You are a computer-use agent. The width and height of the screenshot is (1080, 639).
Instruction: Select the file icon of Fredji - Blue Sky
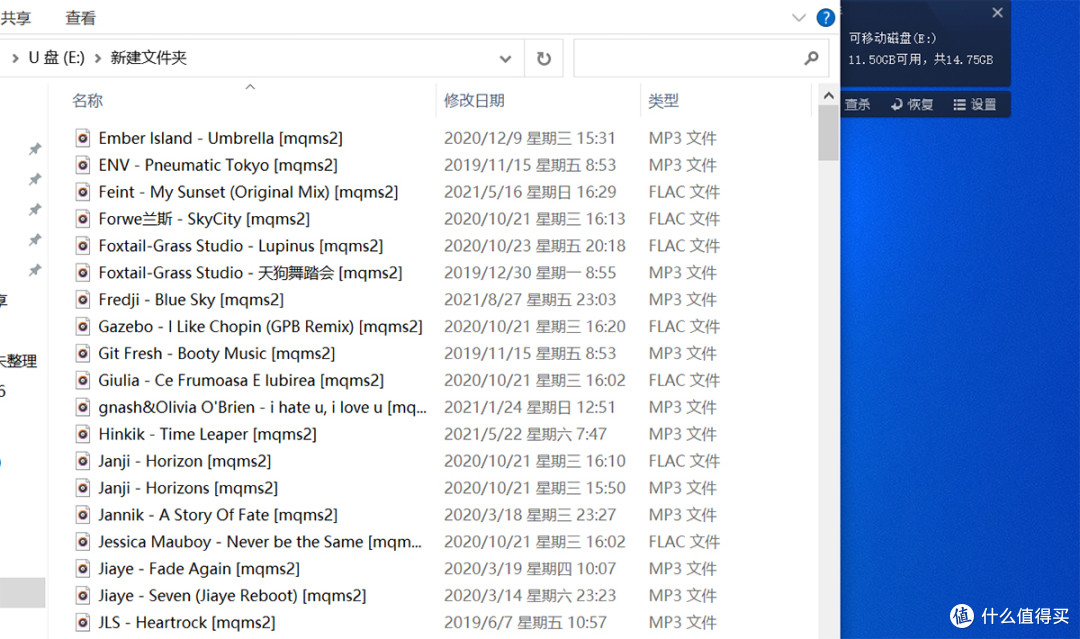83,300
